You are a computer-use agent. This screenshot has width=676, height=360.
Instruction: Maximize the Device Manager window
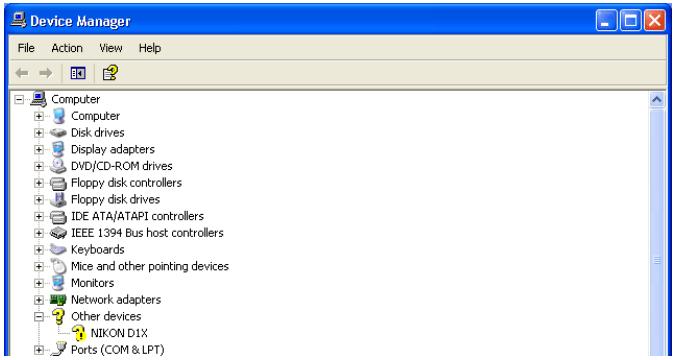630,20
